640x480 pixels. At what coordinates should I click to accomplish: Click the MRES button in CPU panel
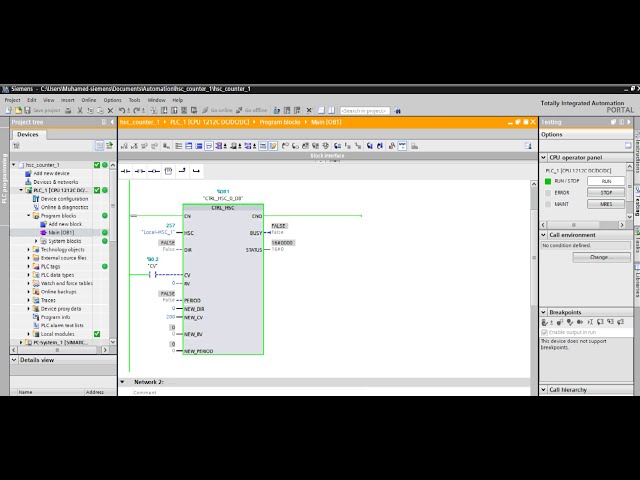(x=606, y=204)
